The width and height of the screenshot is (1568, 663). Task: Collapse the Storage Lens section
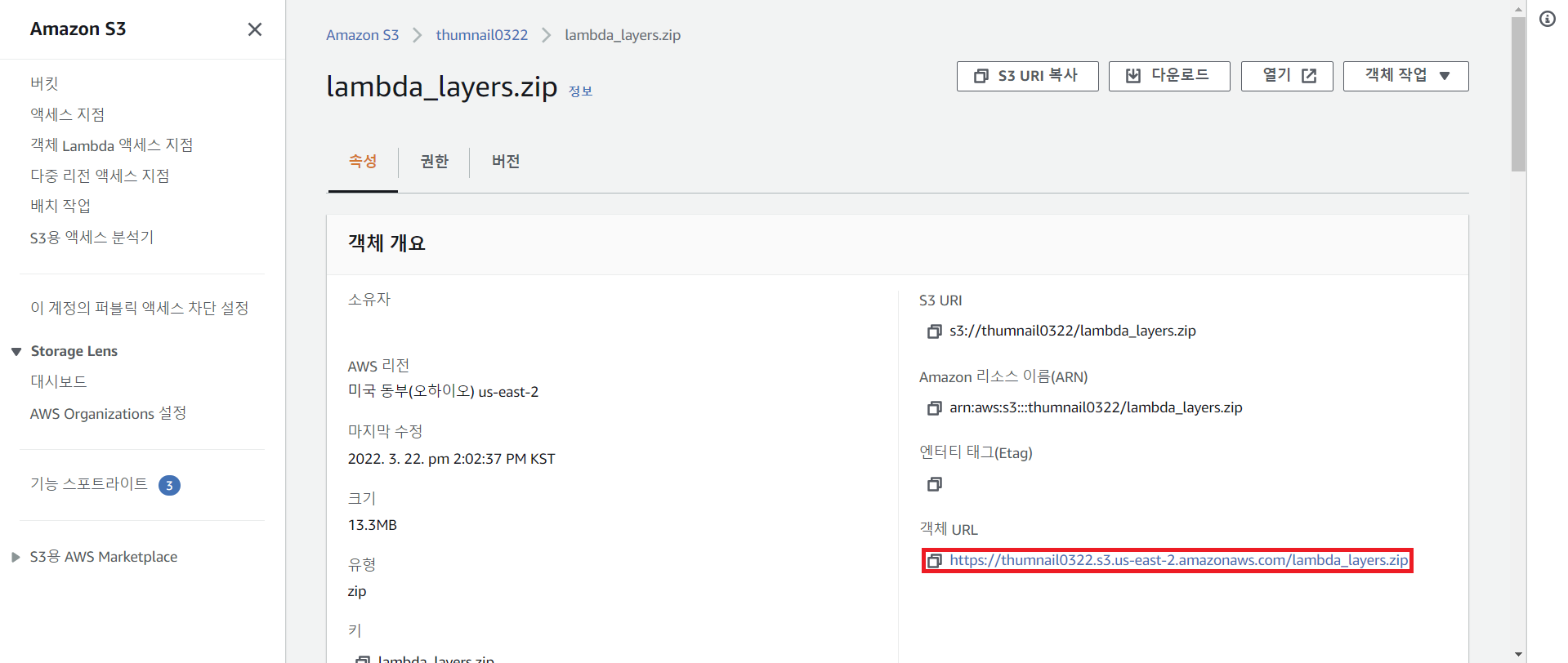click(16, 352)
